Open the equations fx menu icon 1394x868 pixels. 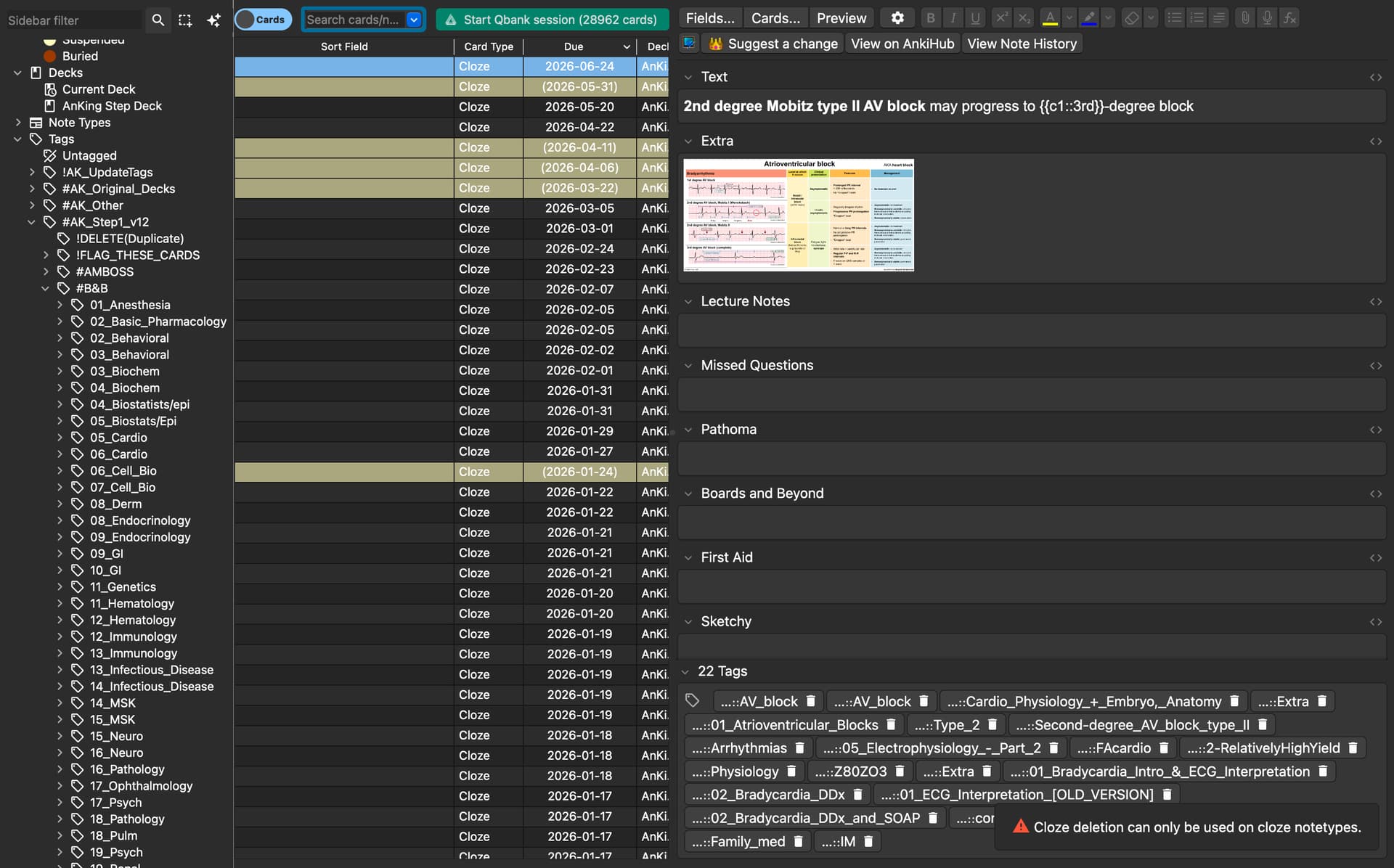[1289, 18]
